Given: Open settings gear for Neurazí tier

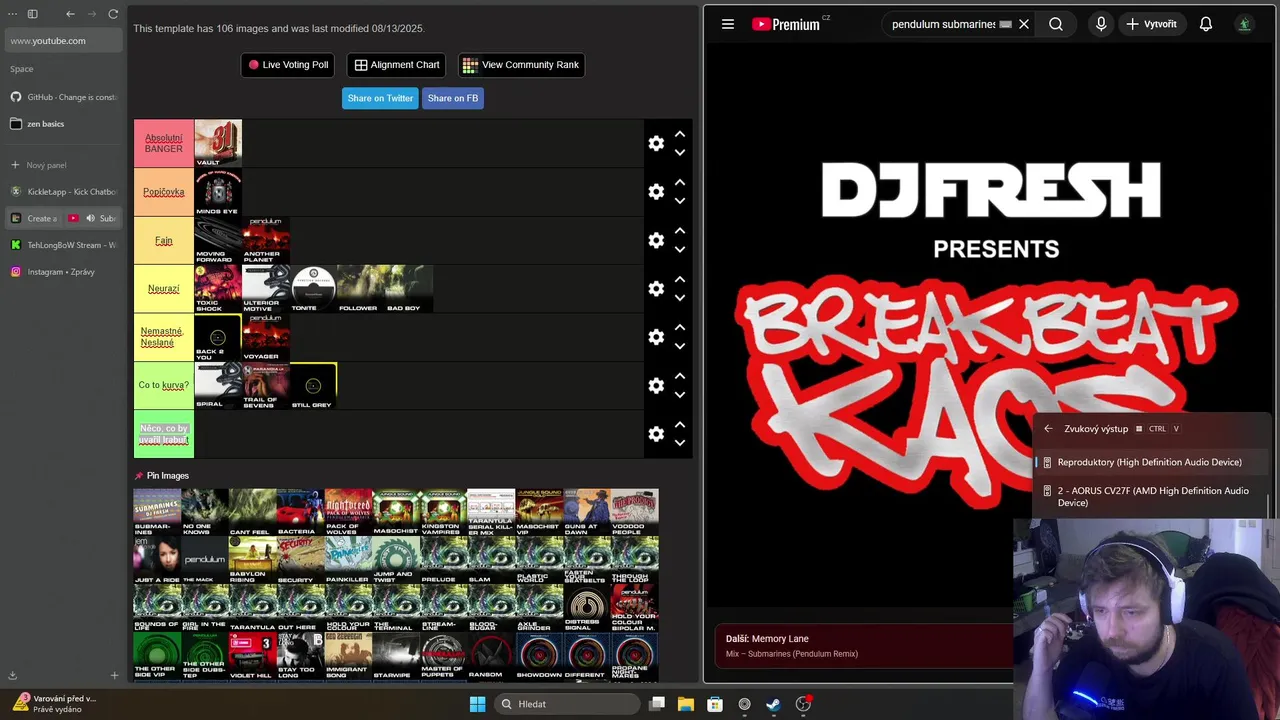Looking at the screenshot, I should 656,288.
